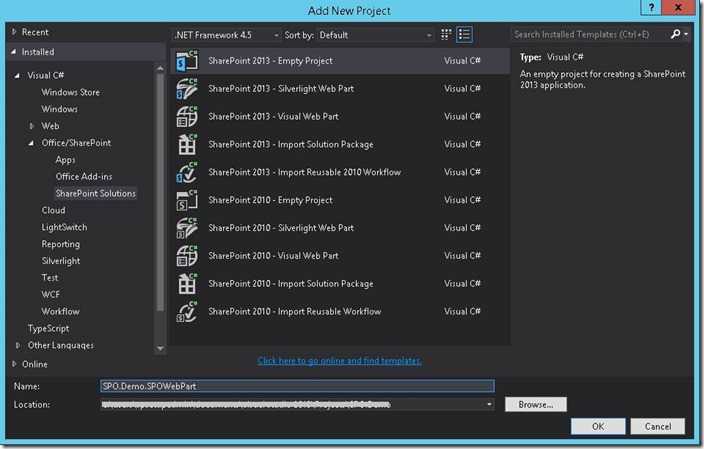
Task: Select 'SharePoint 2013 - Import Solution Package' template
Action: (x=291, y=144)
